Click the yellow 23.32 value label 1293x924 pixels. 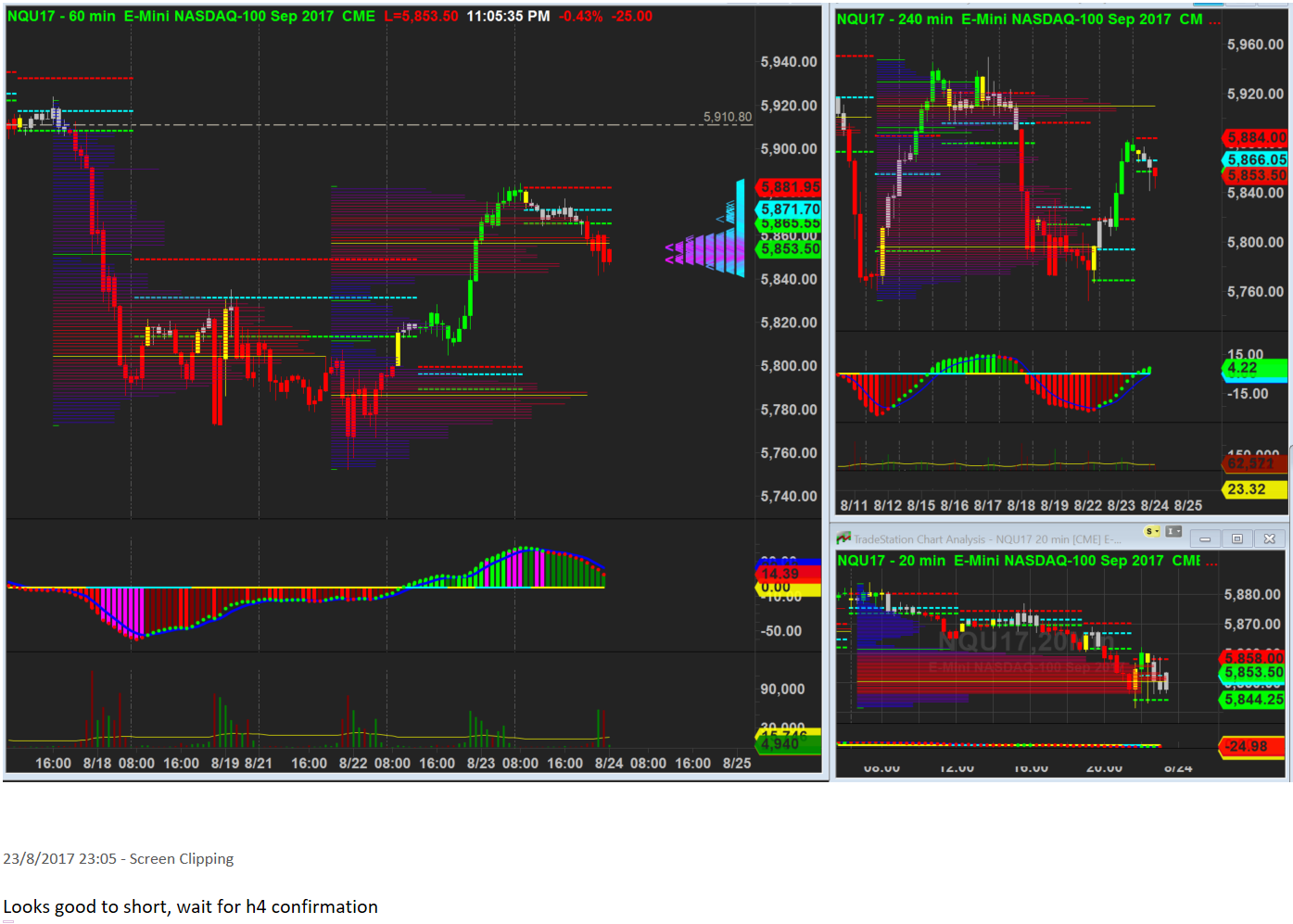click(x=1255, y=489)
